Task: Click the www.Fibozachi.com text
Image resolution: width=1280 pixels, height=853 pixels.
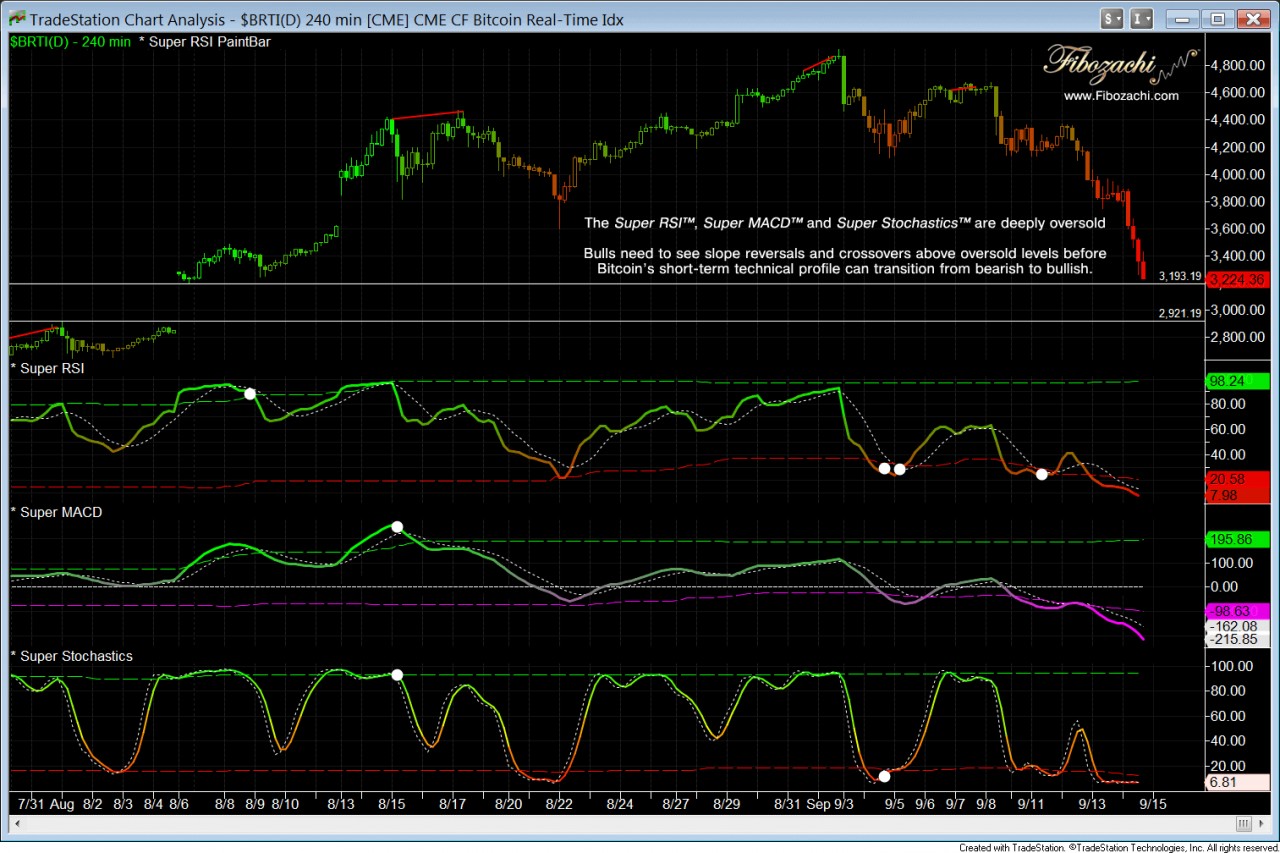Action: point(1121,96)
